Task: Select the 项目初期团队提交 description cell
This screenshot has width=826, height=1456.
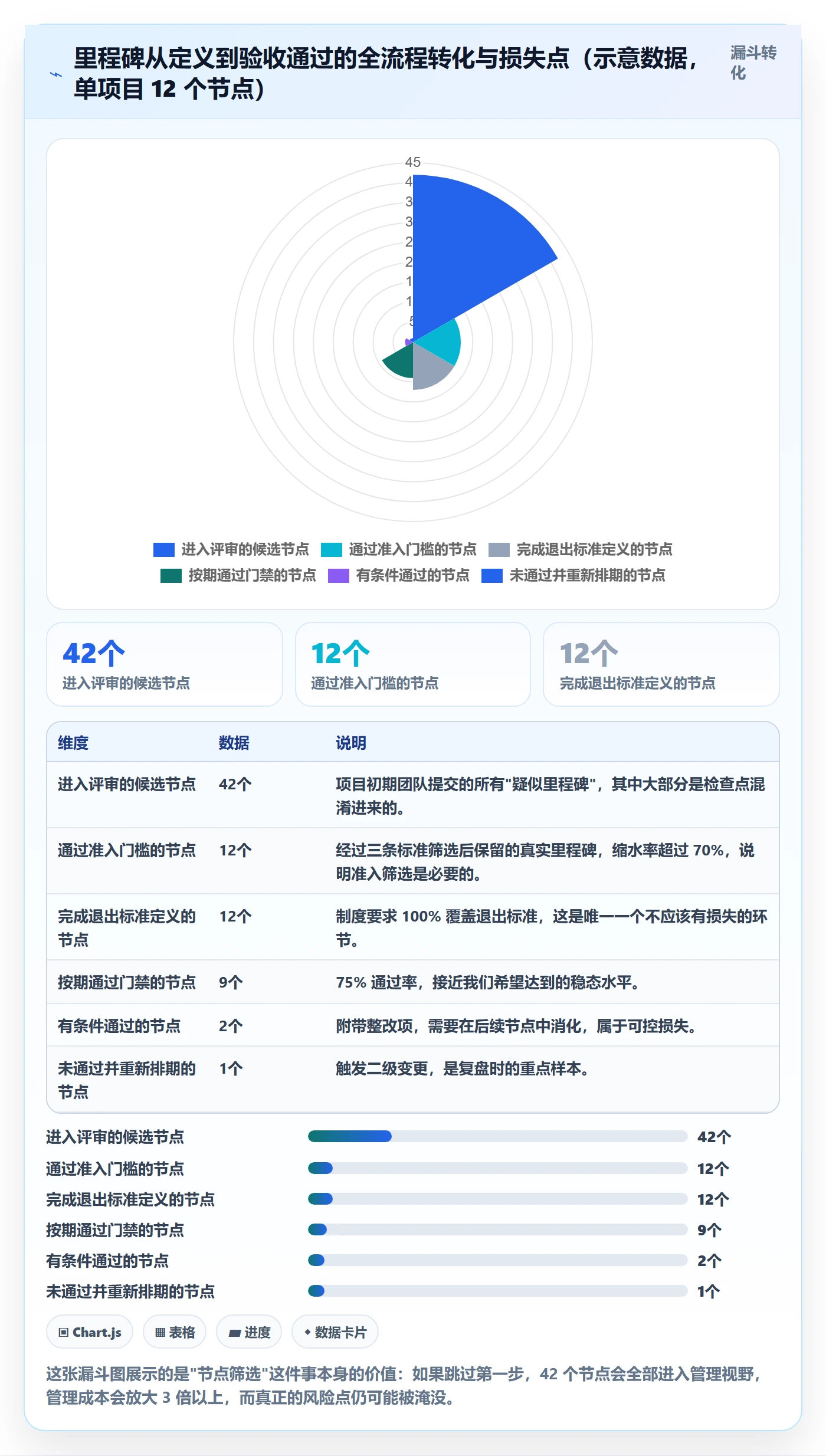Action: [x=550, y=796]
